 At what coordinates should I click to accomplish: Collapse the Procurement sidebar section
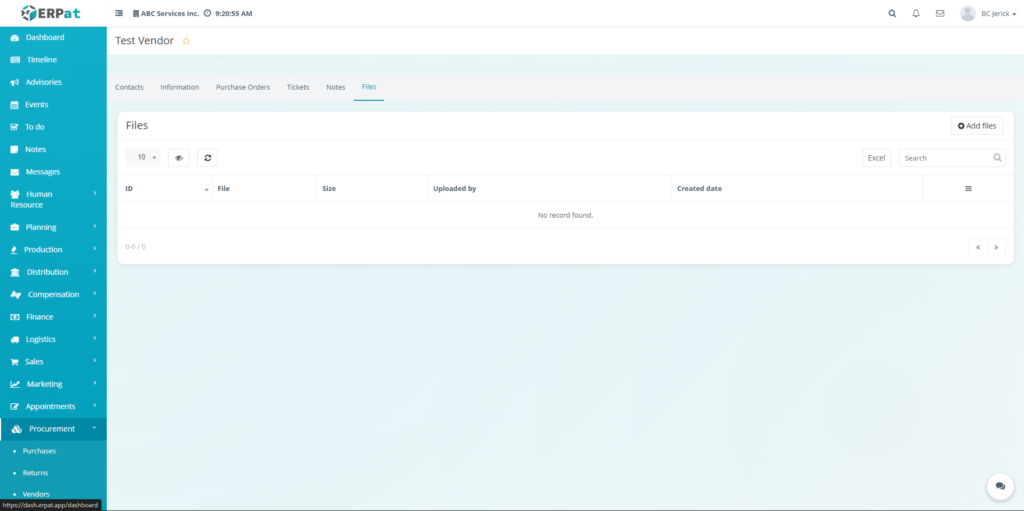click(x=53, y=429)
